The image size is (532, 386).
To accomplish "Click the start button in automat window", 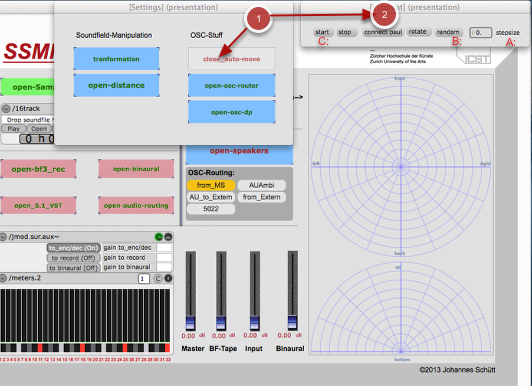I will pyautogui.click(x=322, y=32).
